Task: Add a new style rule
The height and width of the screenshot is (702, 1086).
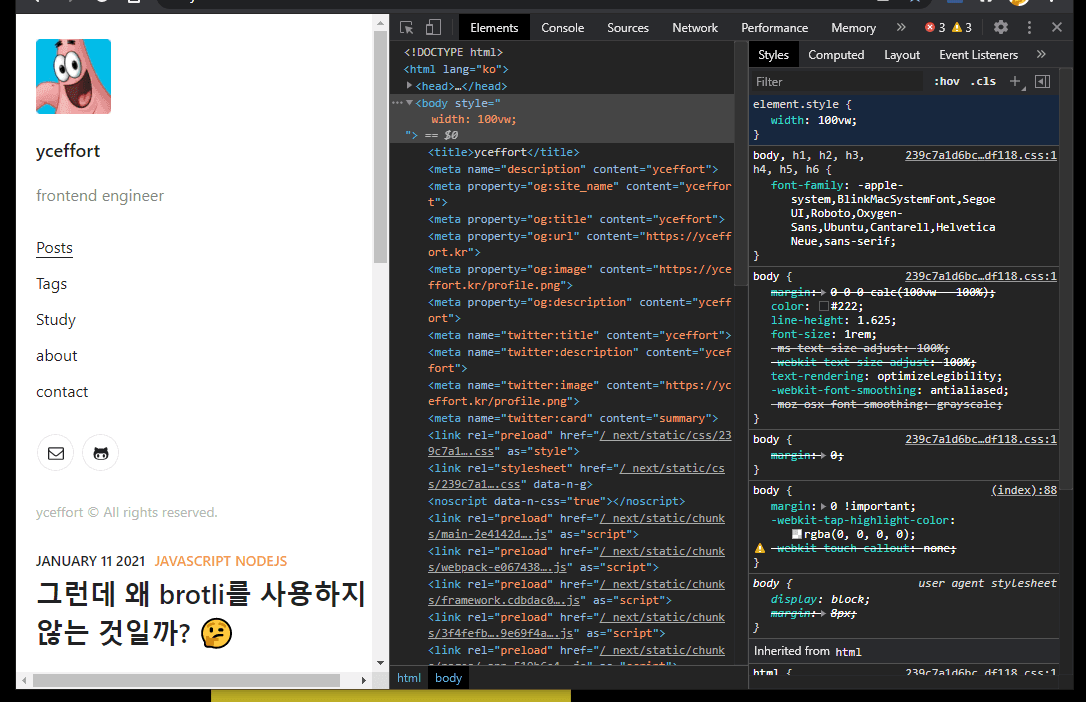Action: [x=1015, y=81]
